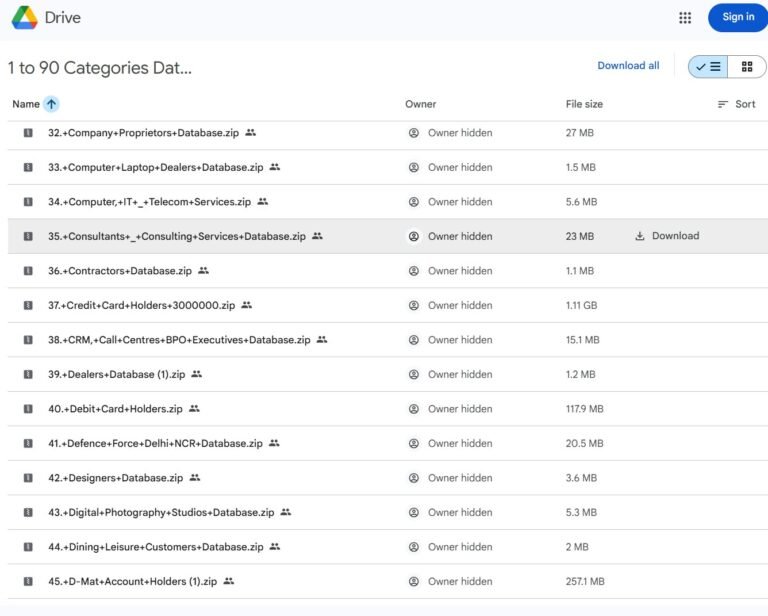The width and height of the screenshot is (768, 616).
Task: Select 33.+Computer+Laptop+Dealers+Database.zip file name
Action: (156, 167)
